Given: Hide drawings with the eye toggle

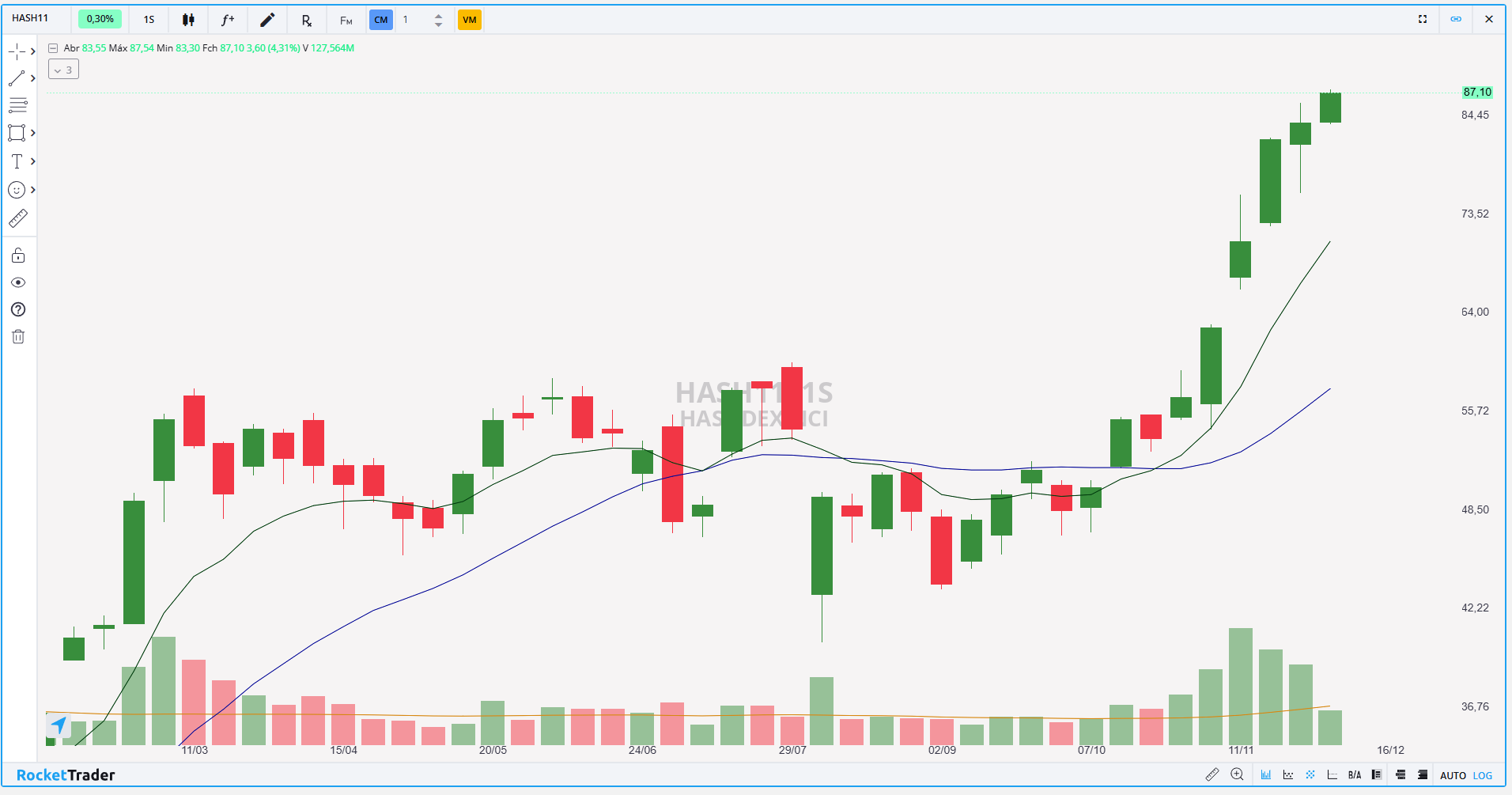Looking at the screenshot, I should tap(17, 282).
